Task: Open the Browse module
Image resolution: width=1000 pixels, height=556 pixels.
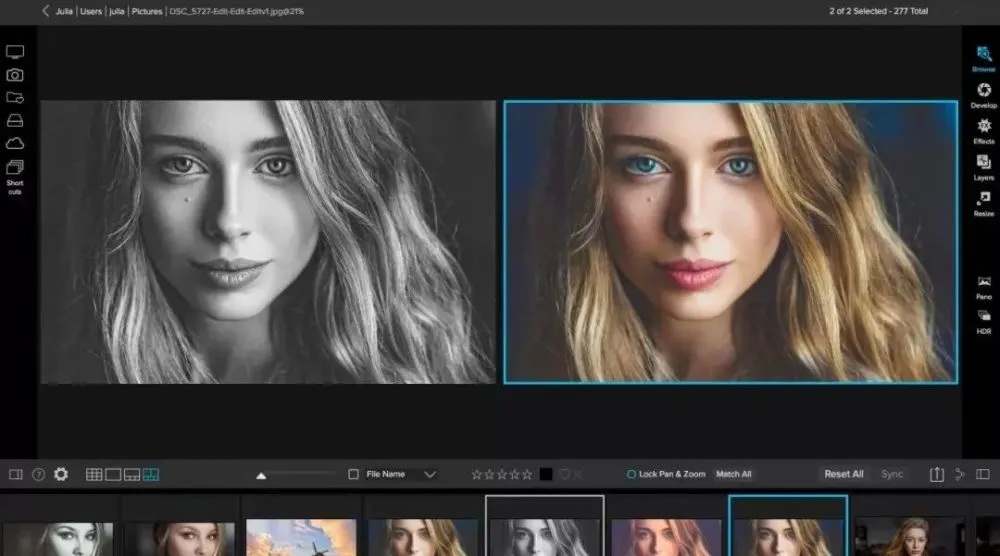Action: click(983, 58)
